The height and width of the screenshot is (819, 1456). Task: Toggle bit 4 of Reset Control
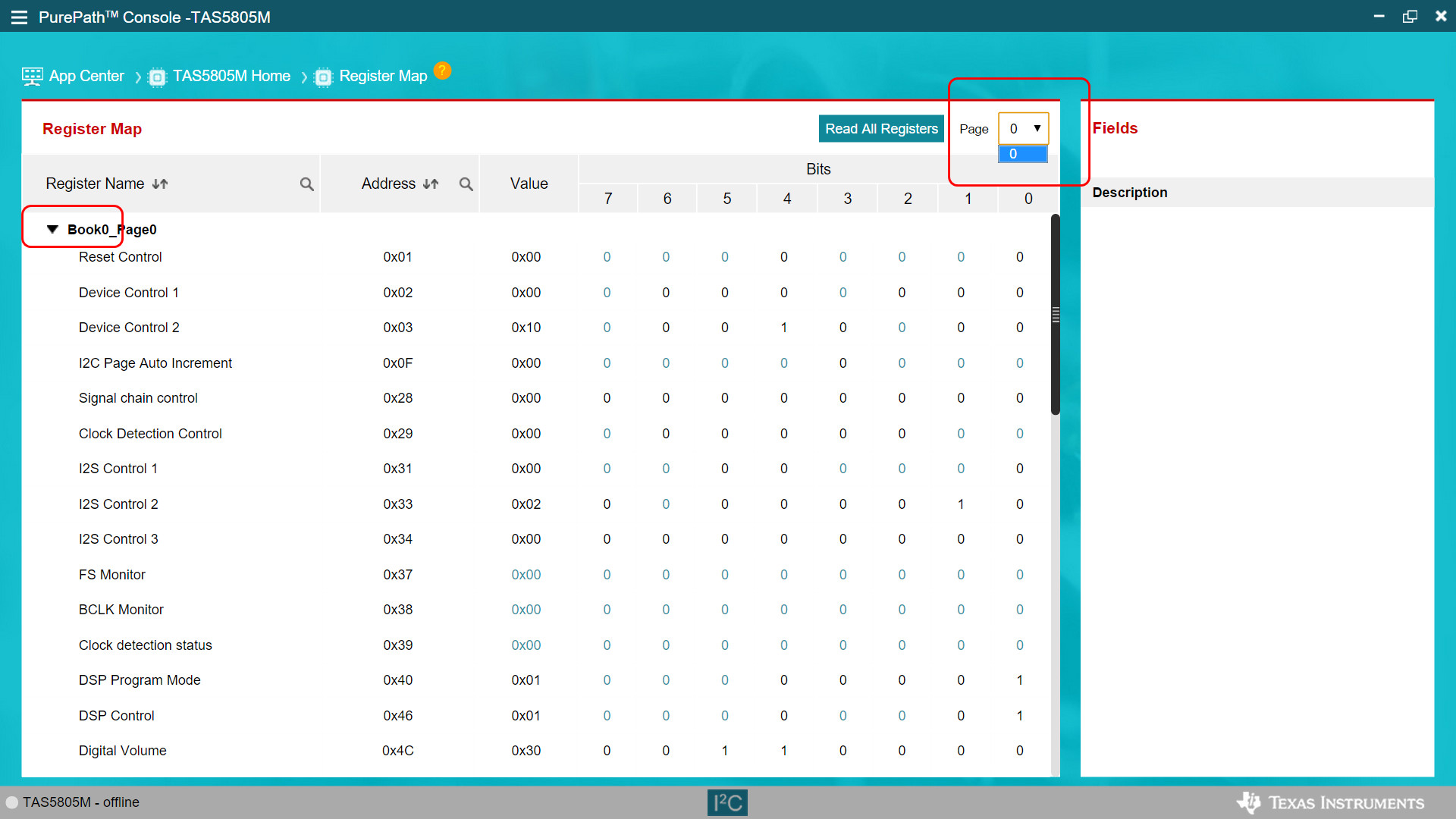(x=783, y=257)
